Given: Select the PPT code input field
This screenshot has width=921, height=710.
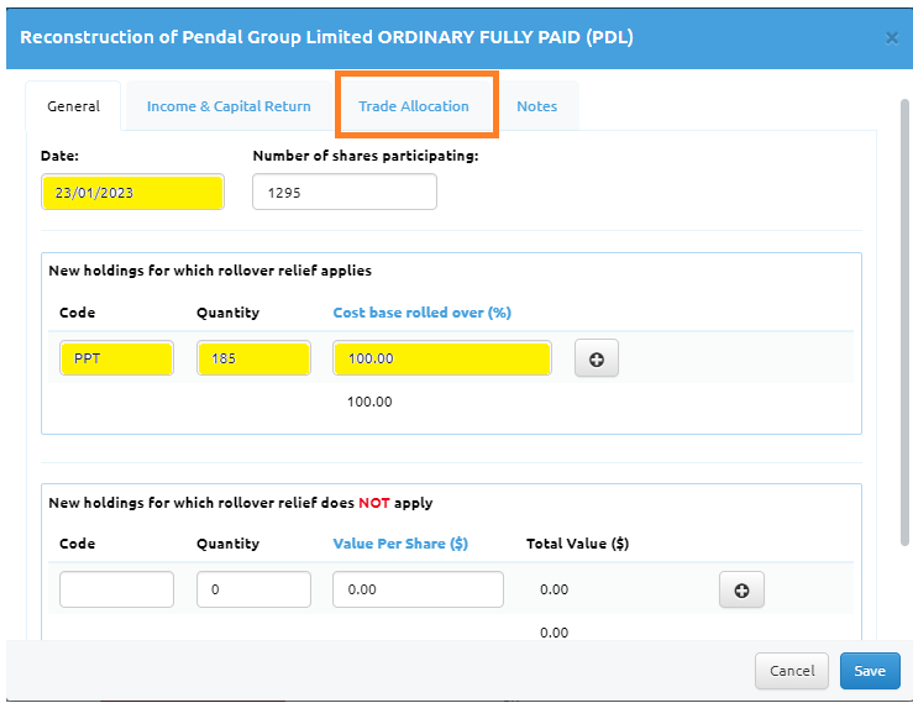Looking at the screenshot, I should [x=116, y=358].
